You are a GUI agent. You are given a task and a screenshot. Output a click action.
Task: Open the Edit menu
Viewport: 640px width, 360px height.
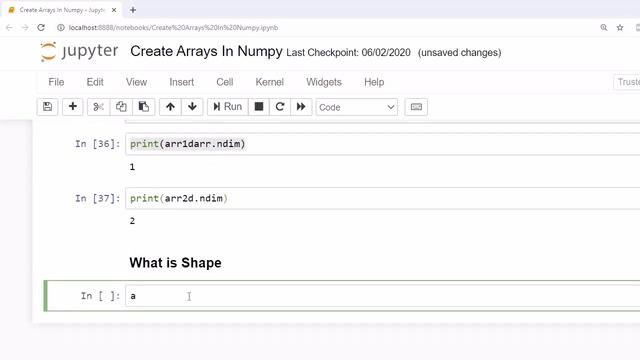(x=95, y=82)
